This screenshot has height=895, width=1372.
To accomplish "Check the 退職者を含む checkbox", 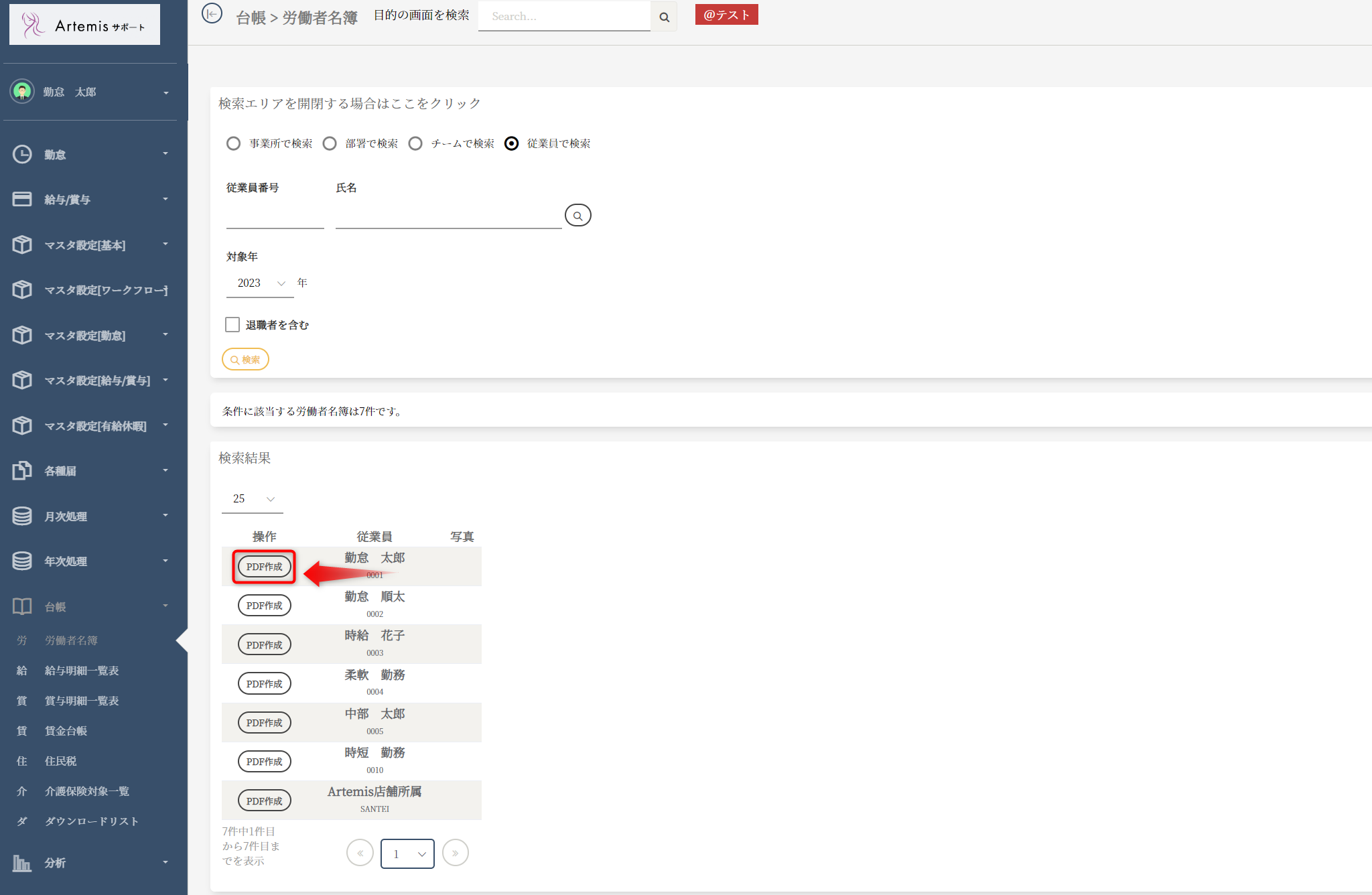I will [232, 325].
